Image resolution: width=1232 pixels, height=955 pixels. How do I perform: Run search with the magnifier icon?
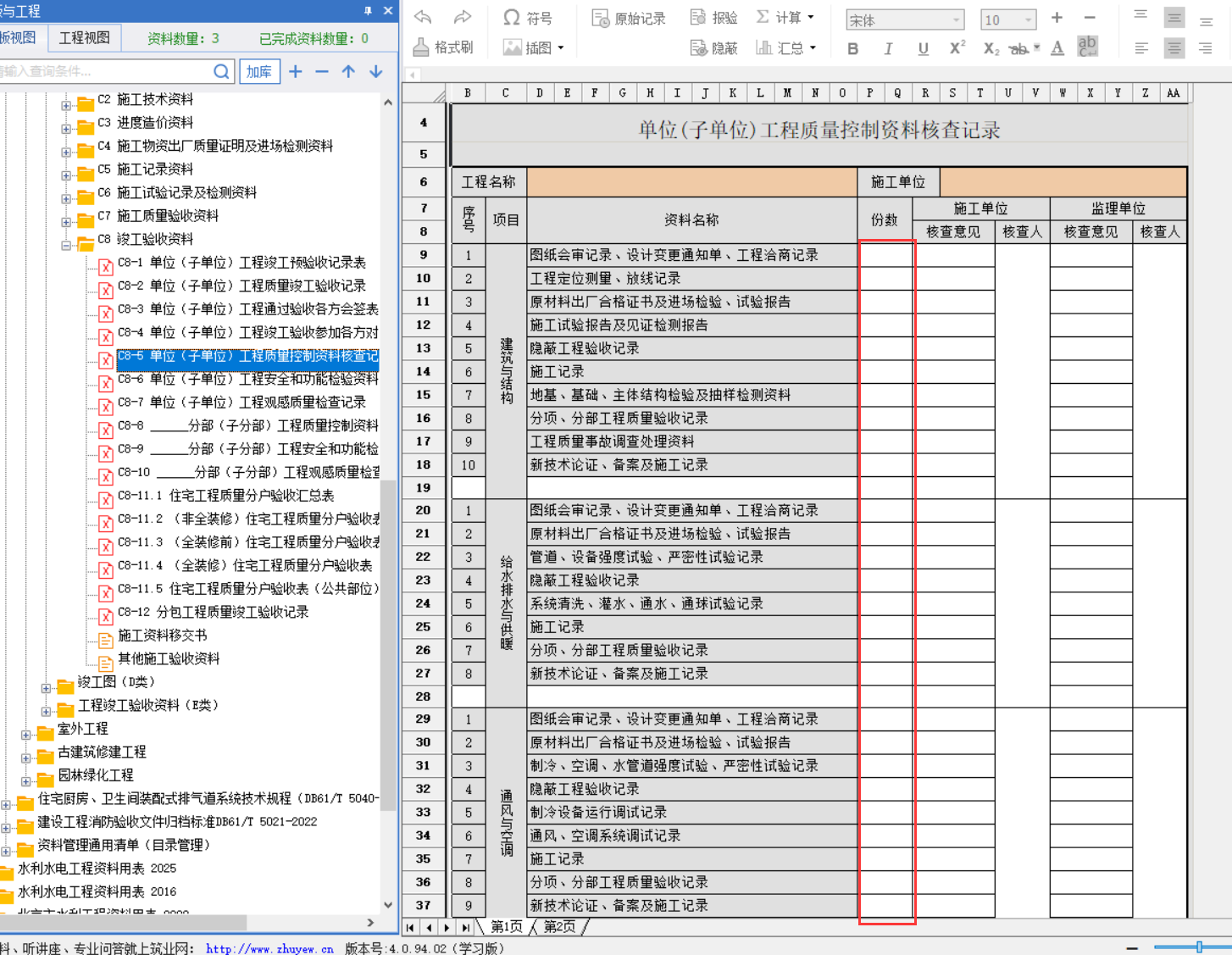(221, 72)
